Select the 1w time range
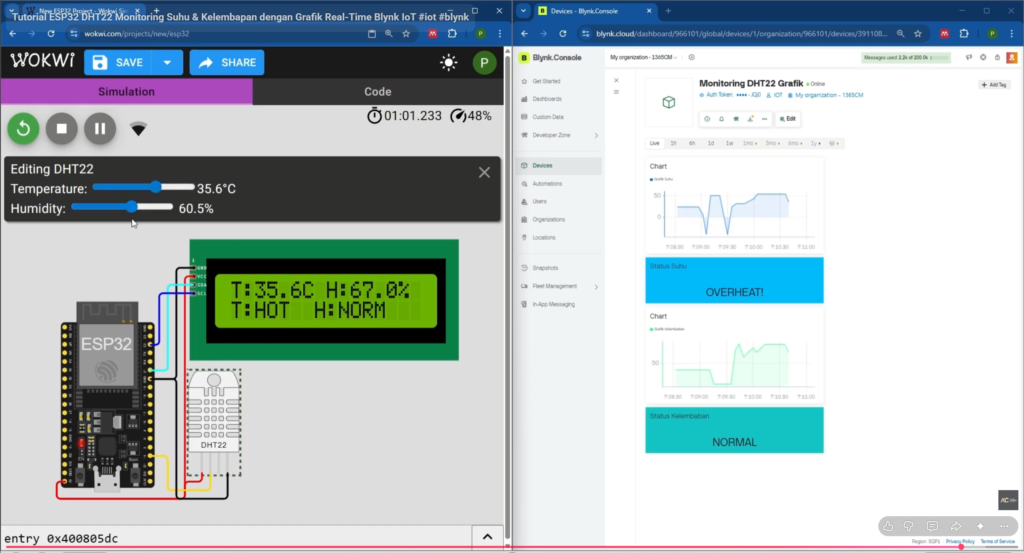The height and width of the screenshot is (553, 1024). pyautogui.click(x=729, y=143)
